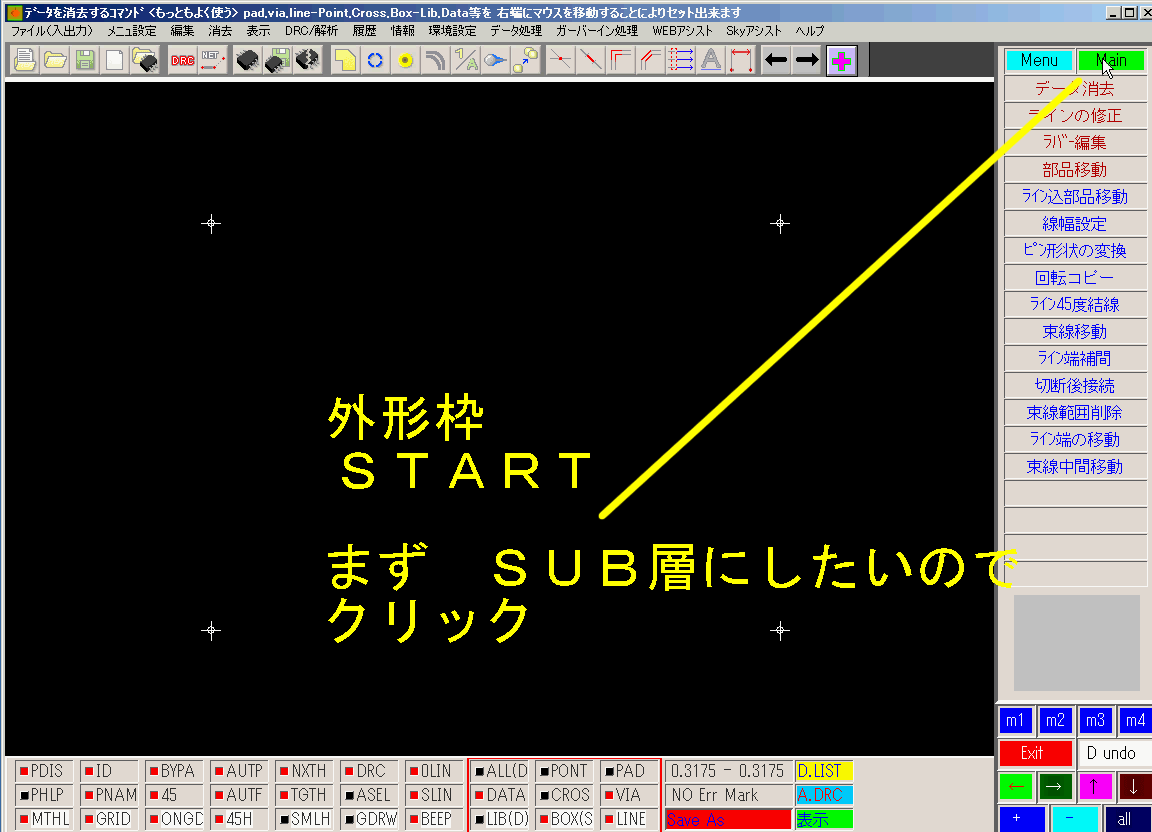Select the 部品移動 command
Screen dimensions: 1152x832
click(1075, 170)
